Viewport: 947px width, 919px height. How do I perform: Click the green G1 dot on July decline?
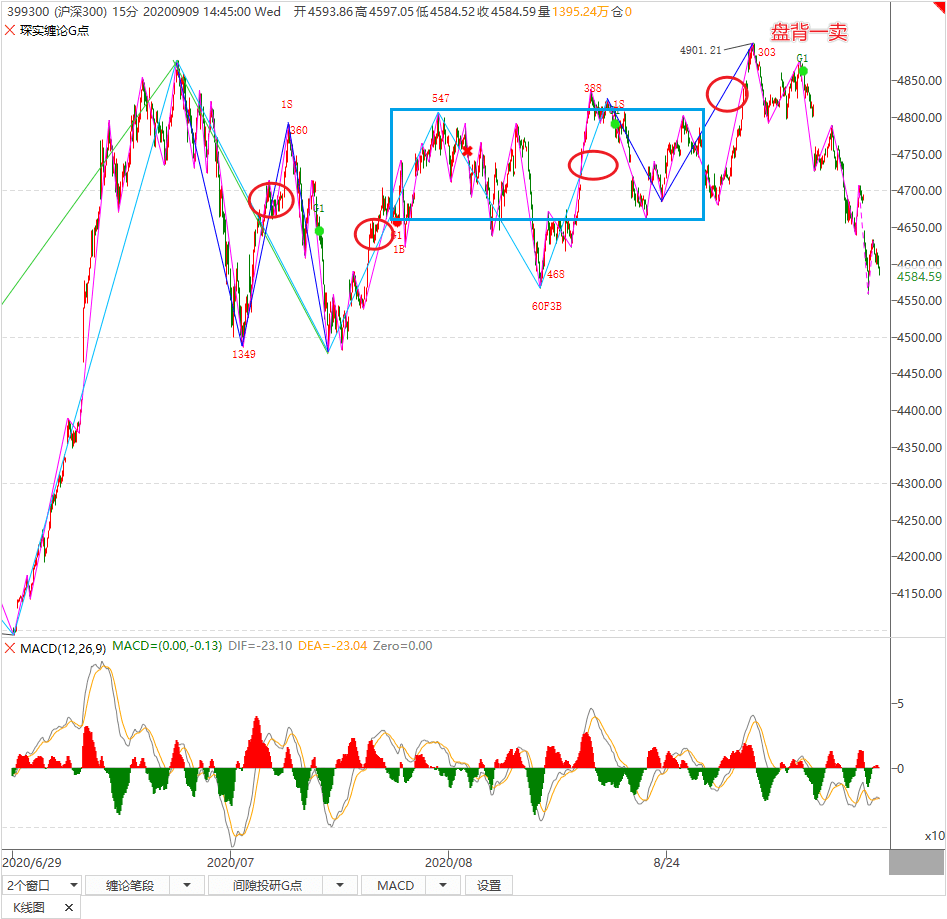click(x=319, y=231)
